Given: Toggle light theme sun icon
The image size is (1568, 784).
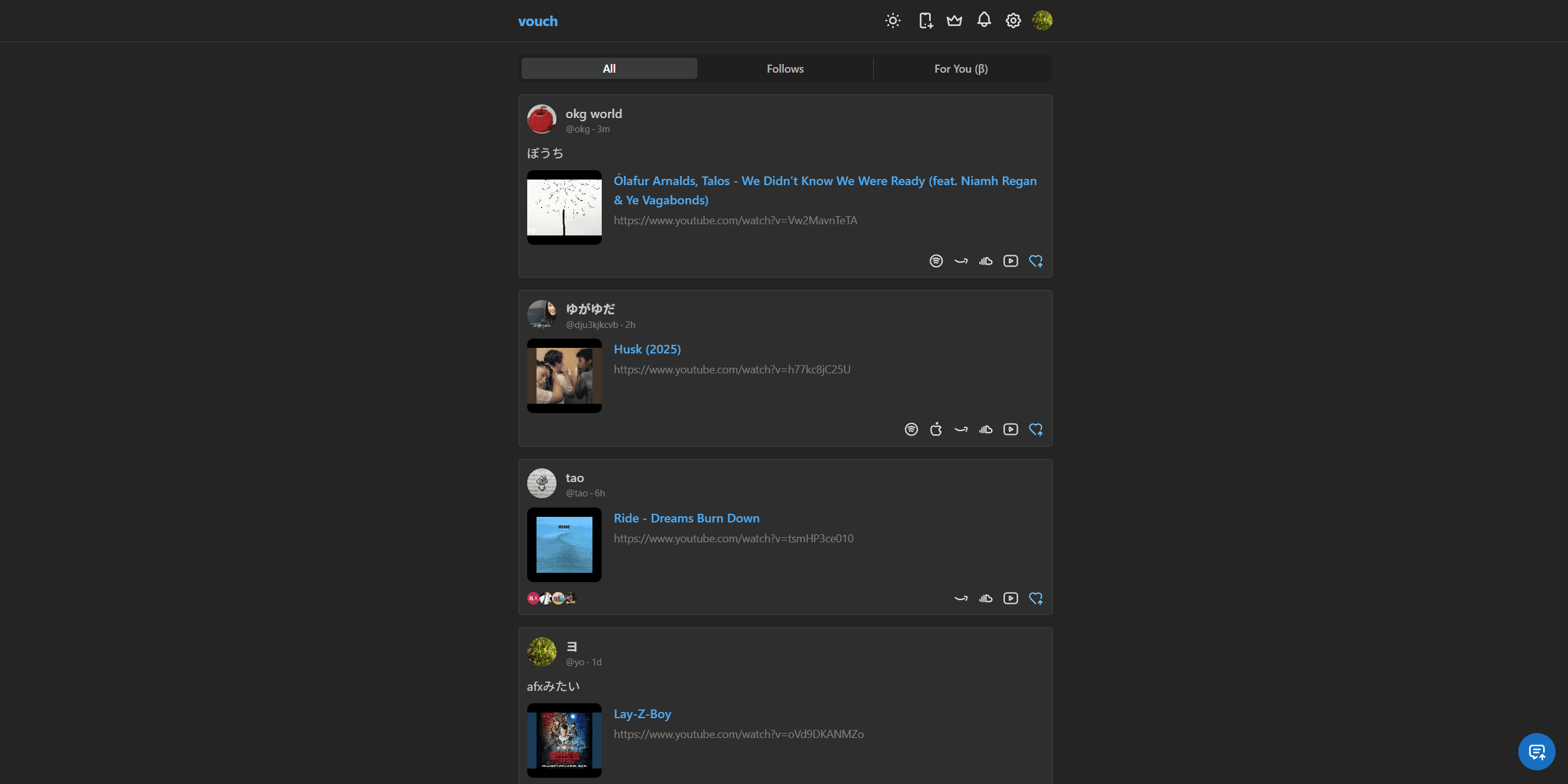Looking at the screenshot, I should click(892, 21).
